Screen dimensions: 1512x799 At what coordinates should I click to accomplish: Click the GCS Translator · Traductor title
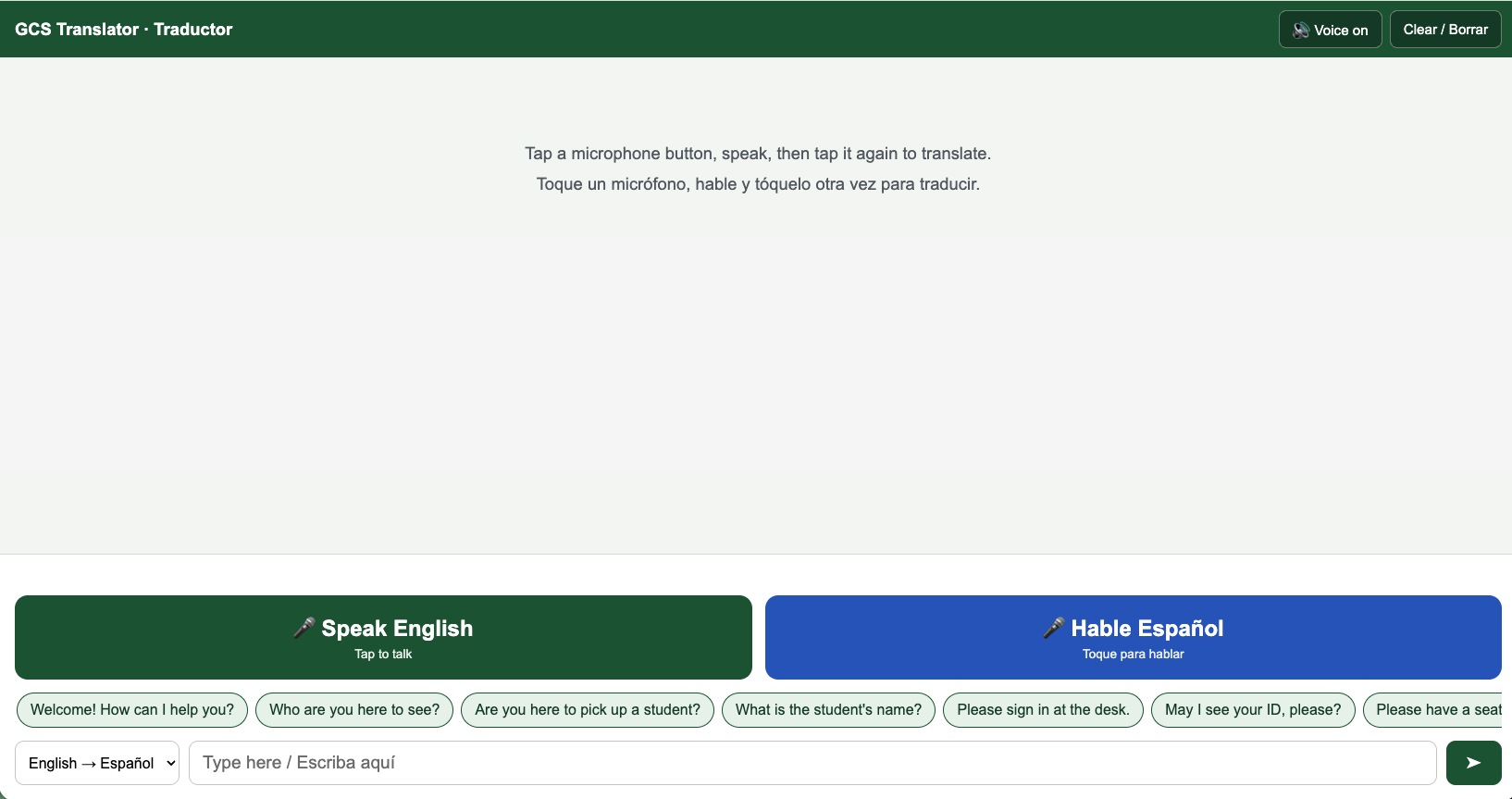click(x=124, y=30)
